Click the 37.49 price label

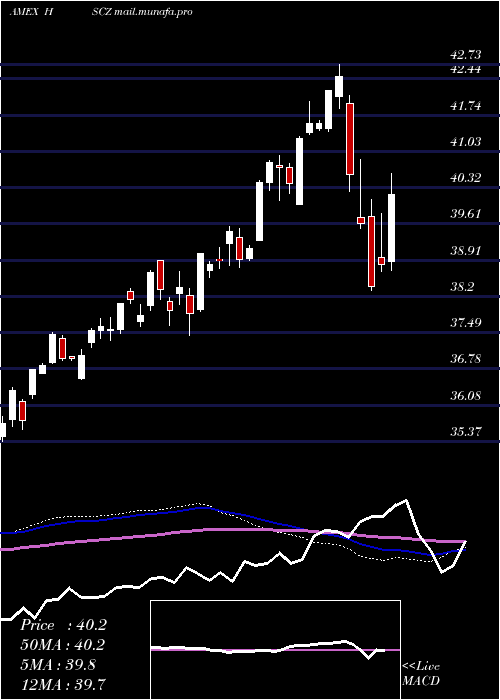click(466, 323)
